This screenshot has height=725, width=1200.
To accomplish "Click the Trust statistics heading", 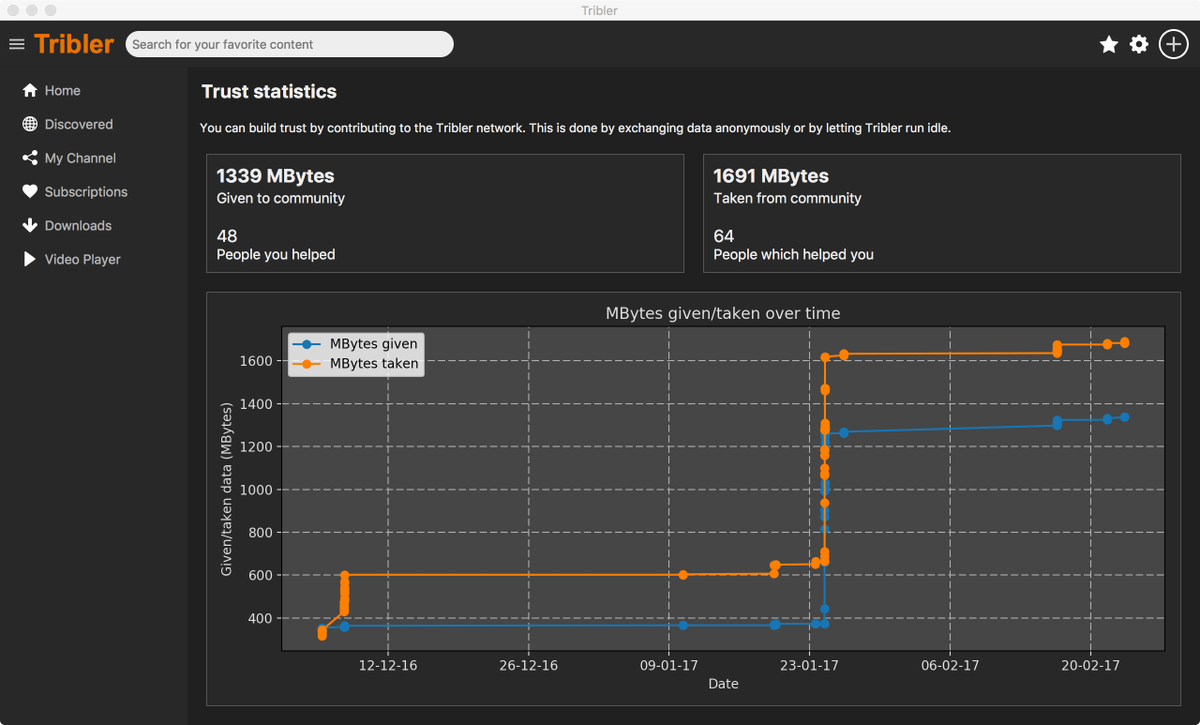I will pos(269,92).
